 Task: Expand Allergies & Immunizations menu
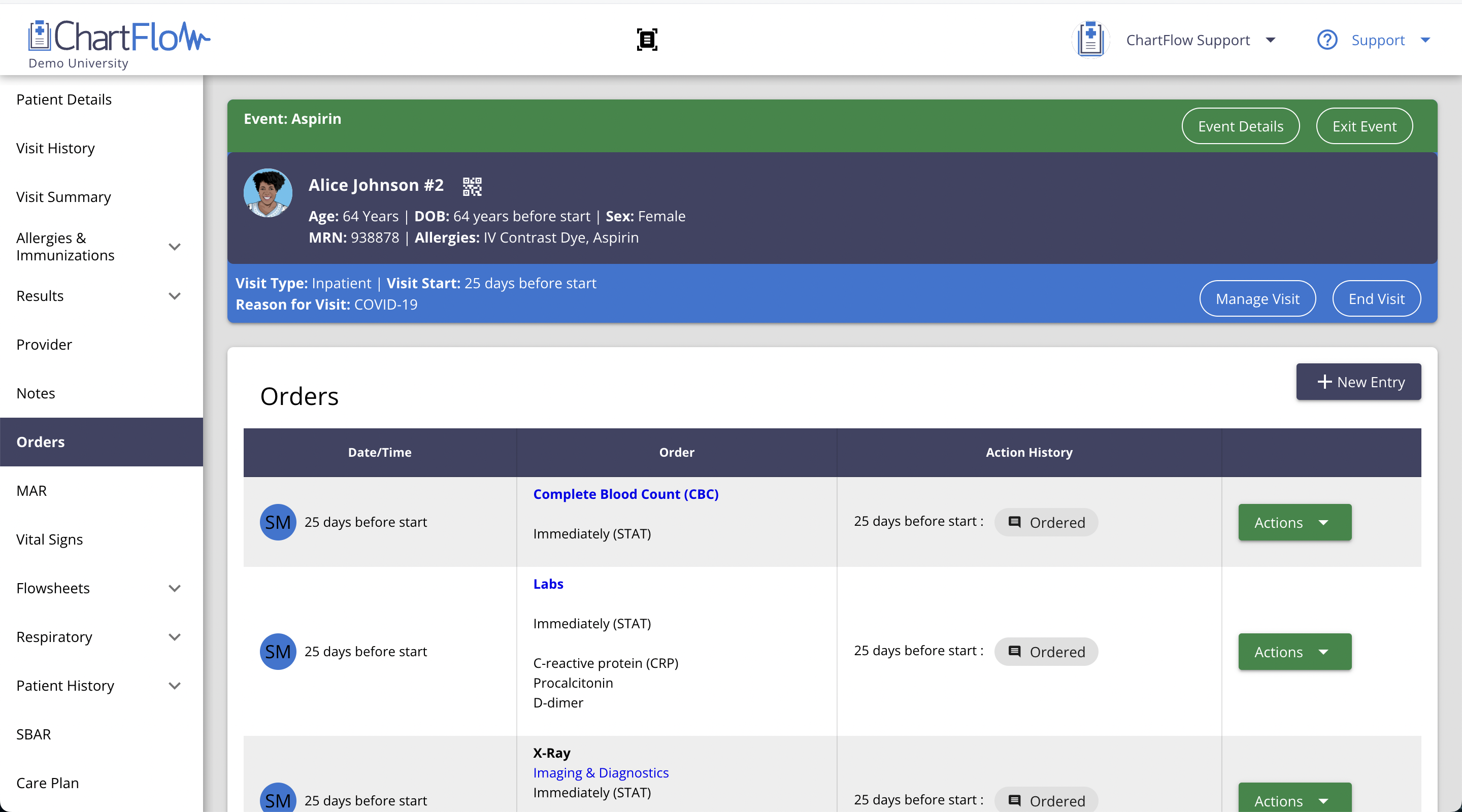(174, 247)
